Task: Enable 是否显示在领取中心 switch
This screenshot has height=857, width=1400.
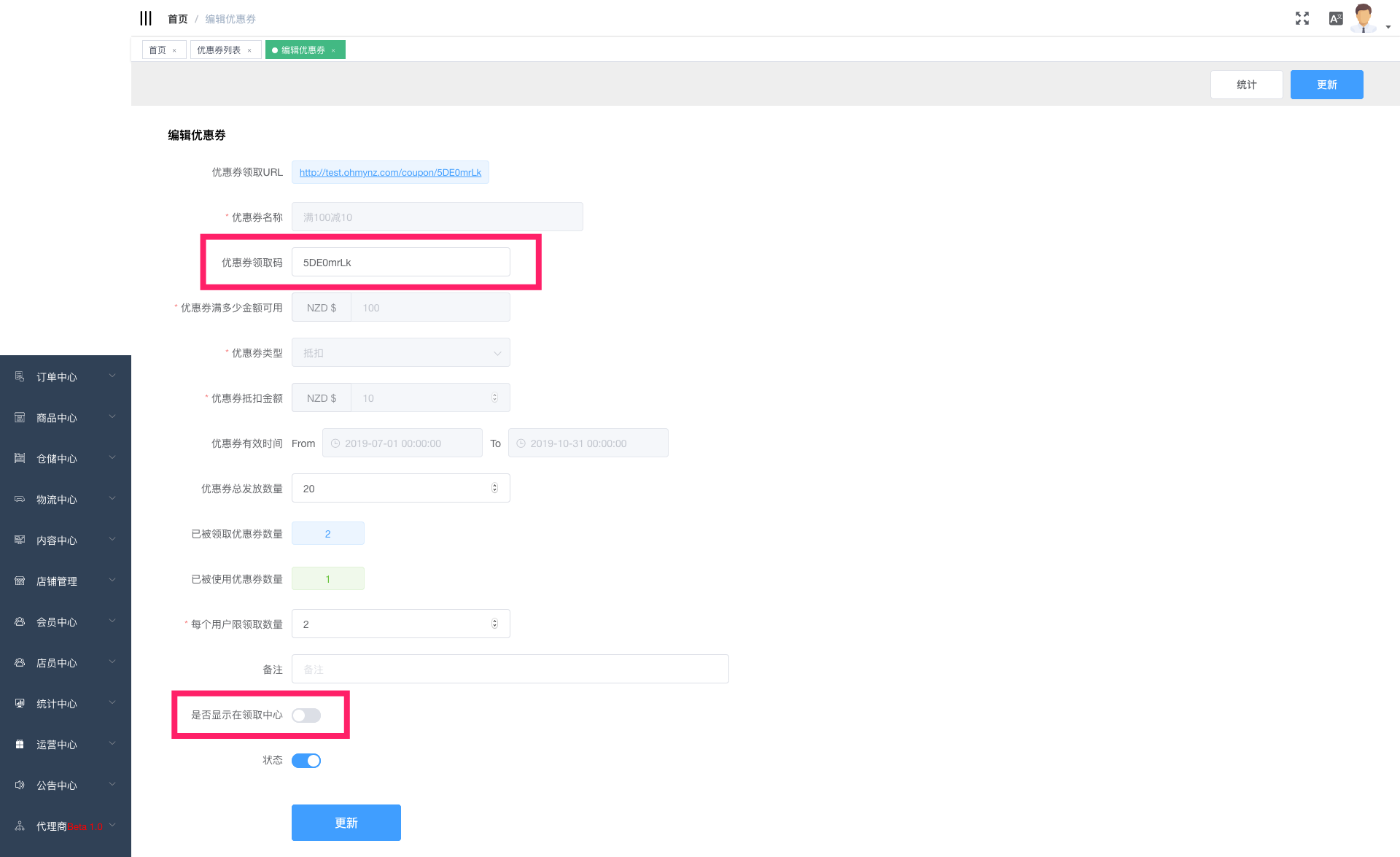Action: [x=306, y=716]
